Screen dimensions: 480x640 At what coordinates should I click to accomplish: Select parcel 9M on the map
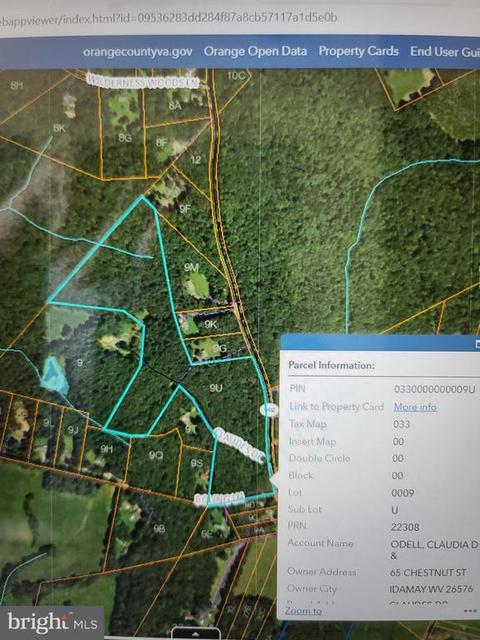191,267
